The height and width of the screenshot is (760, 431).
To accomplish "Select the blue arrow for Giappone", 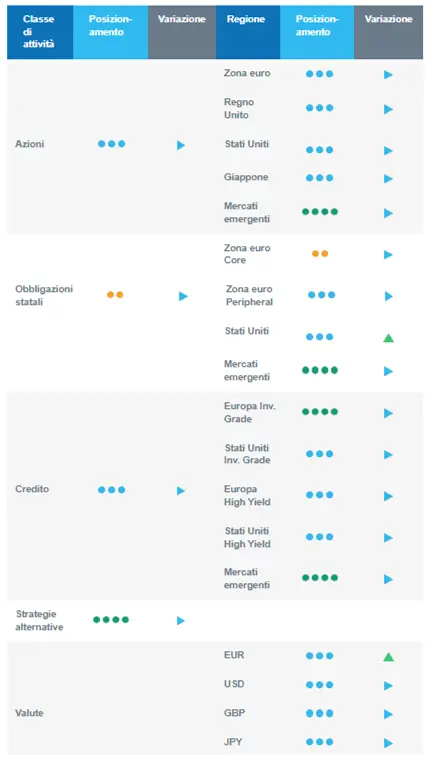I will pos(388,179).
